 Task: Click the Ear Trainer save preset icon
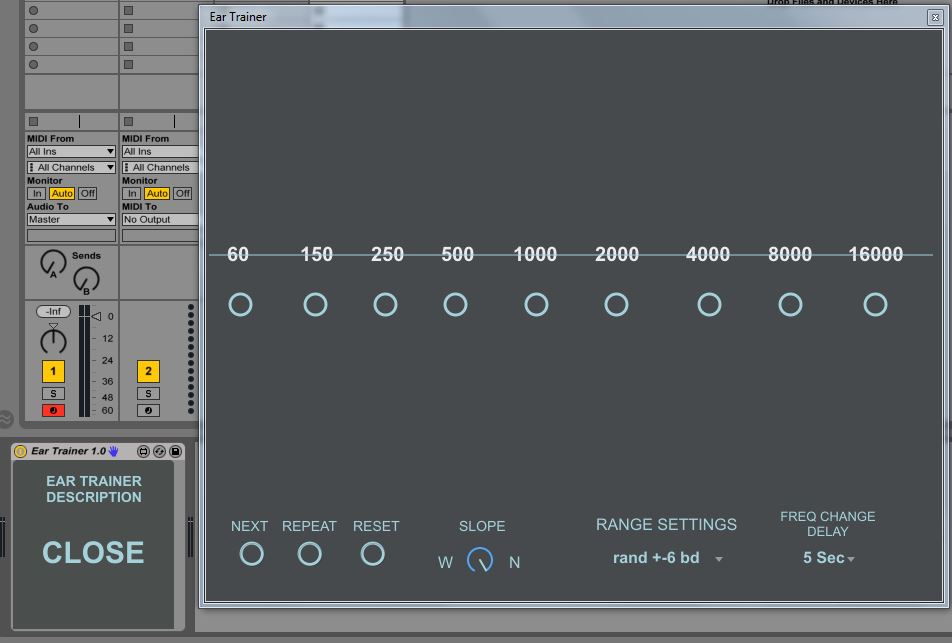click(x=175, y=452)
